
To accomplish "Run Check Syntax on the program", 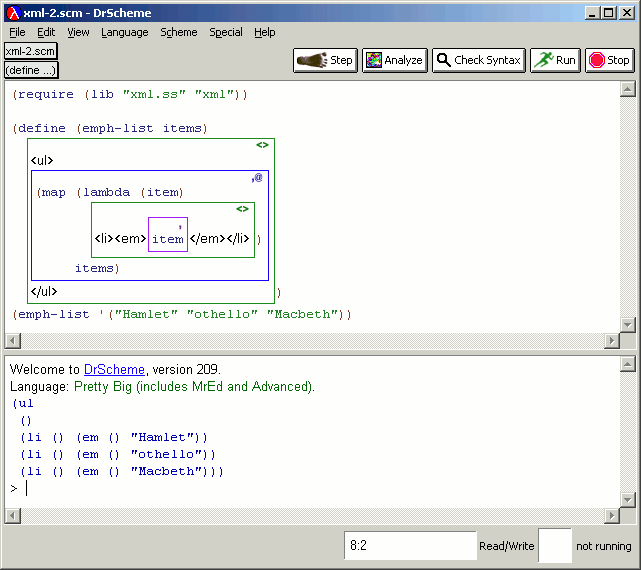I will pyautogui.click(x=479, y=60).
